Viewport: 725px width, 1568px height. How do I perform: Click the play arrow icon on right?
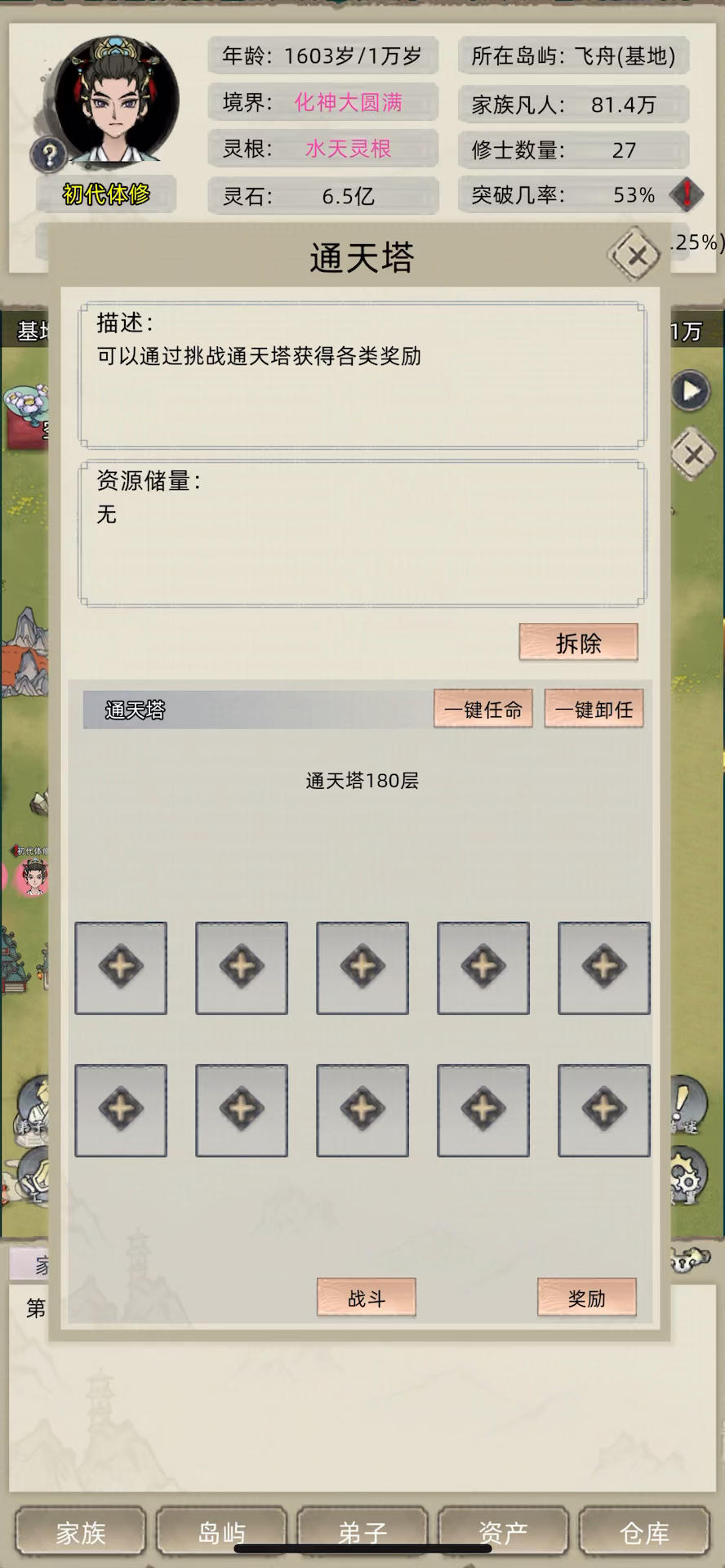point(691,391)
